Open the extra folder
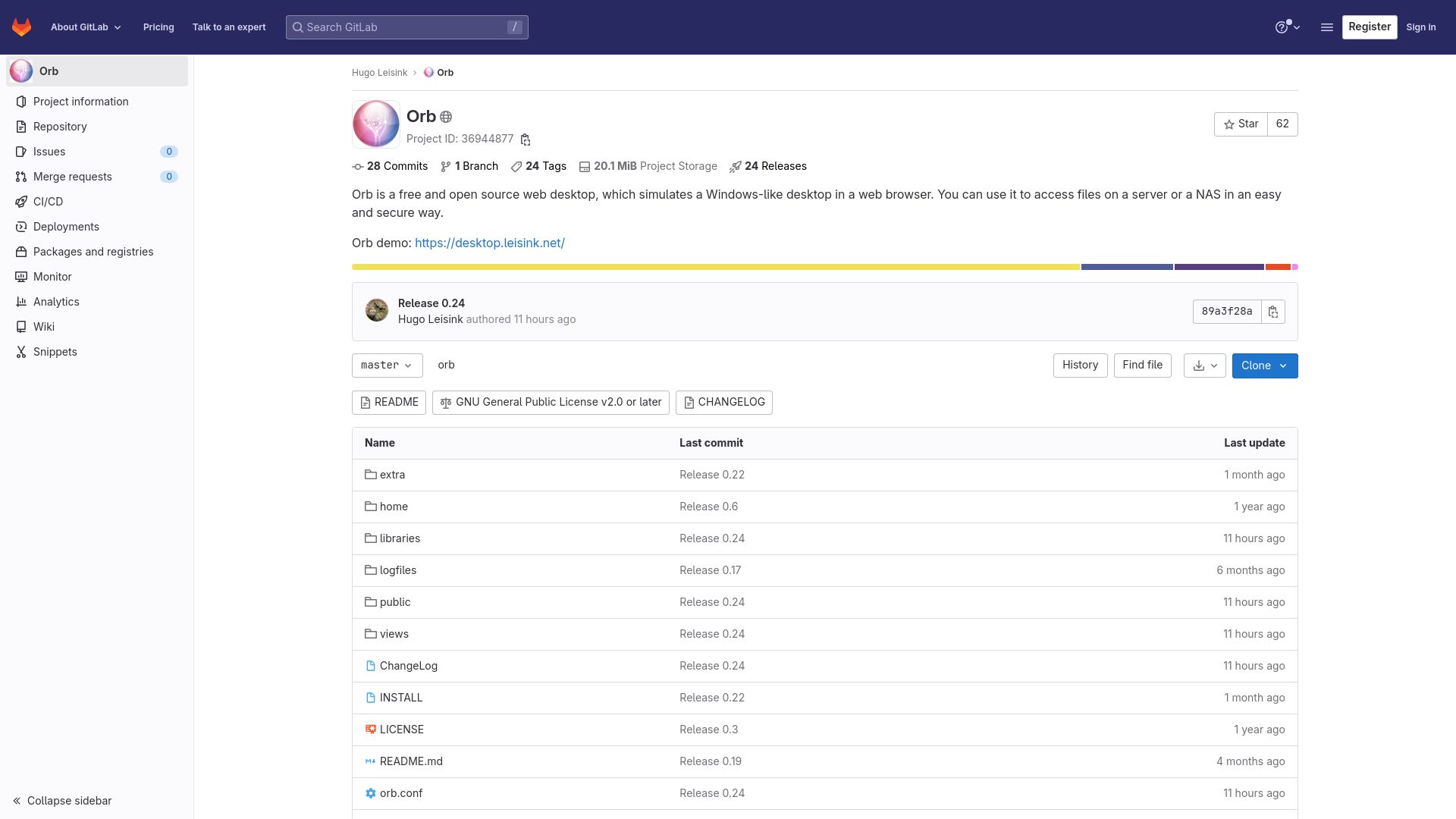1456x819 pixels. 392,475
